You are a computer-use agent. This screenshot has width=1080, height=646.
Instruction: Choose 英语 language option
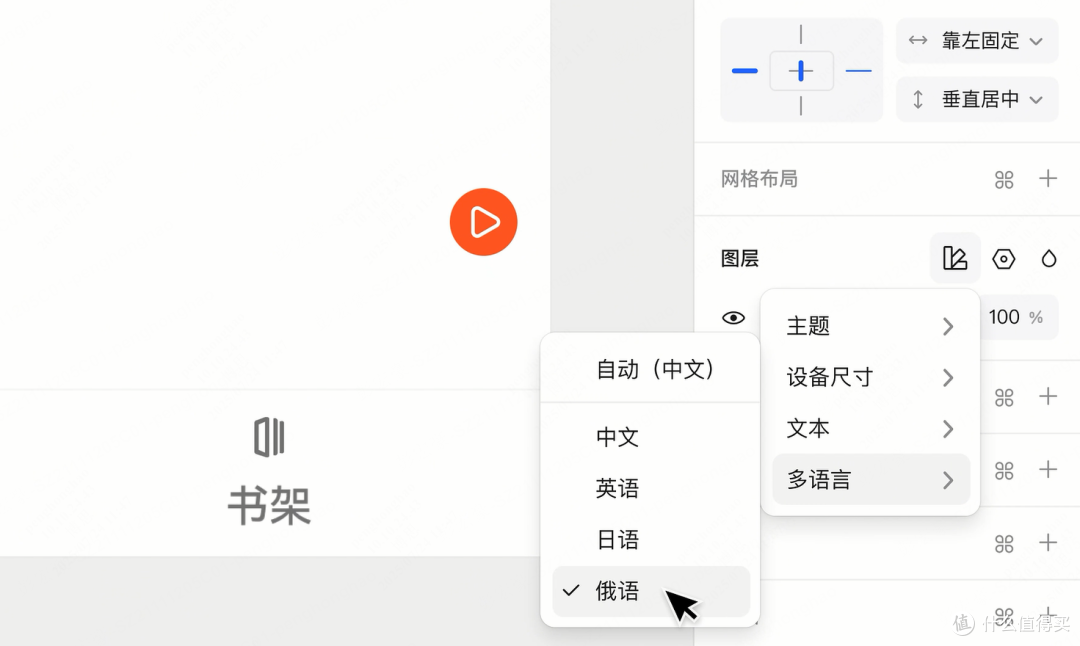click(651, 488)
